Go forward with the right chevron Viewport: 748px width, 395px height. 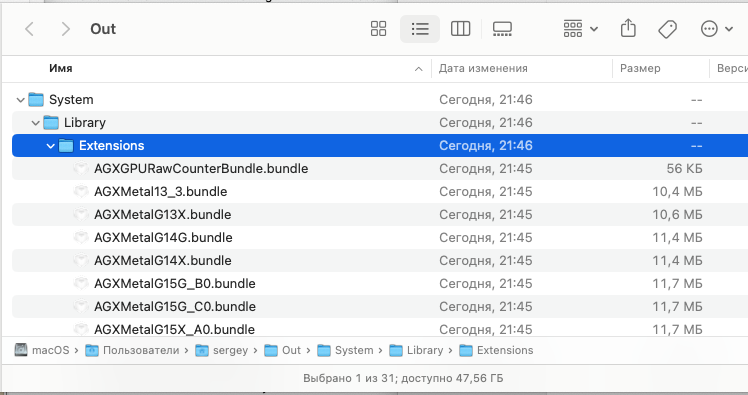point(66,29)
